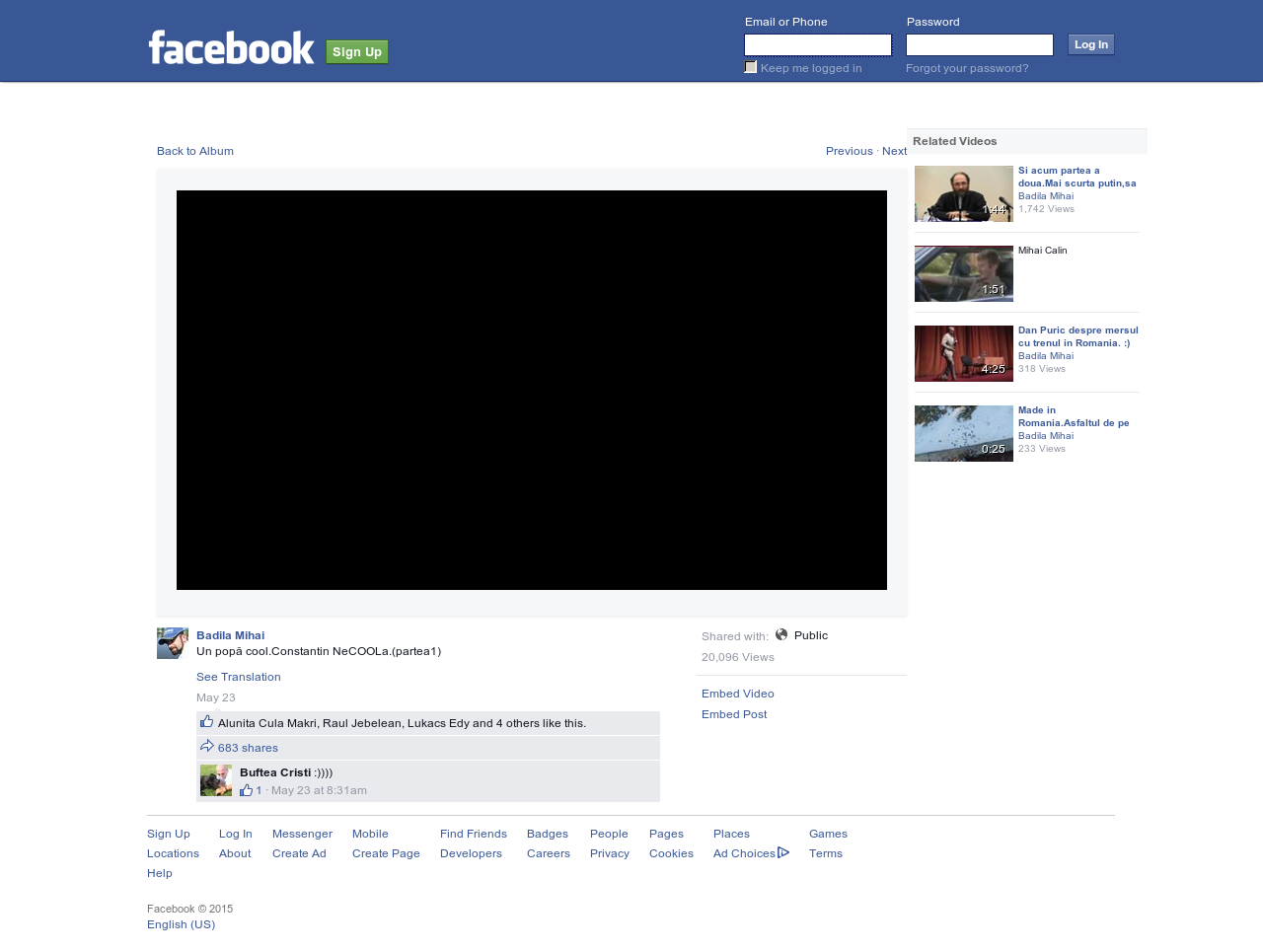Click Raul Jebelean in likes list
1263x952 pixels.
[362, 723]
